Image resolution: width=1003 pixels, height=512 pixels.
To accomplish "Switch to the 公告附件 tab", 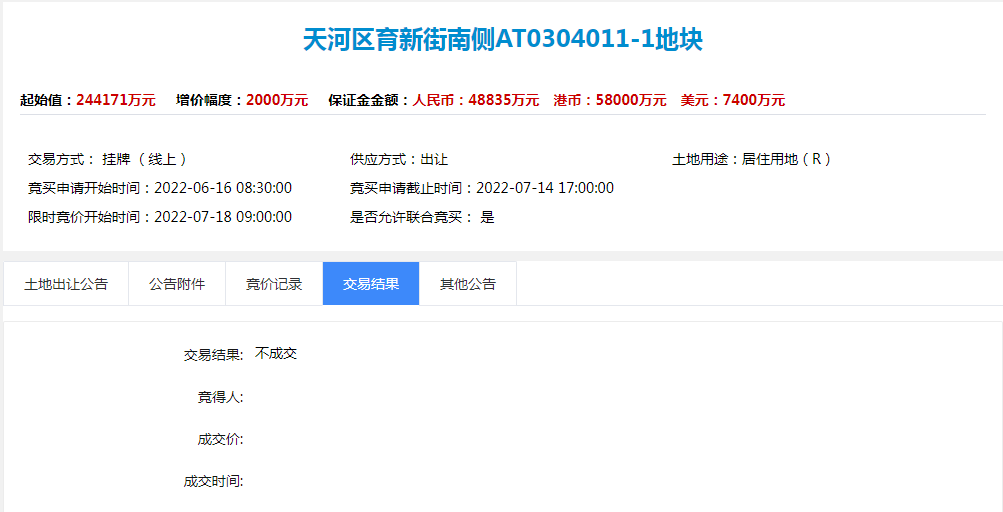I will (x=177, y=284).
